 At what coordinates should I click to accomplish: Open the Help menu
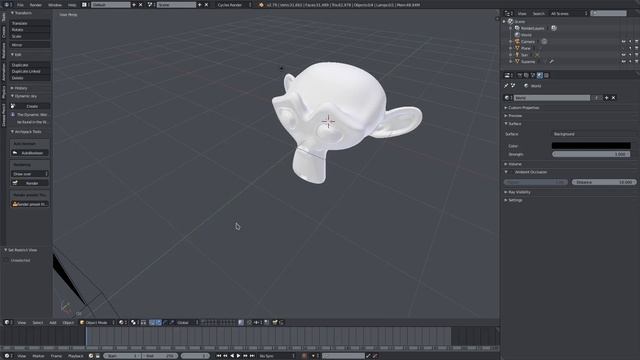[x=72, y=5]
